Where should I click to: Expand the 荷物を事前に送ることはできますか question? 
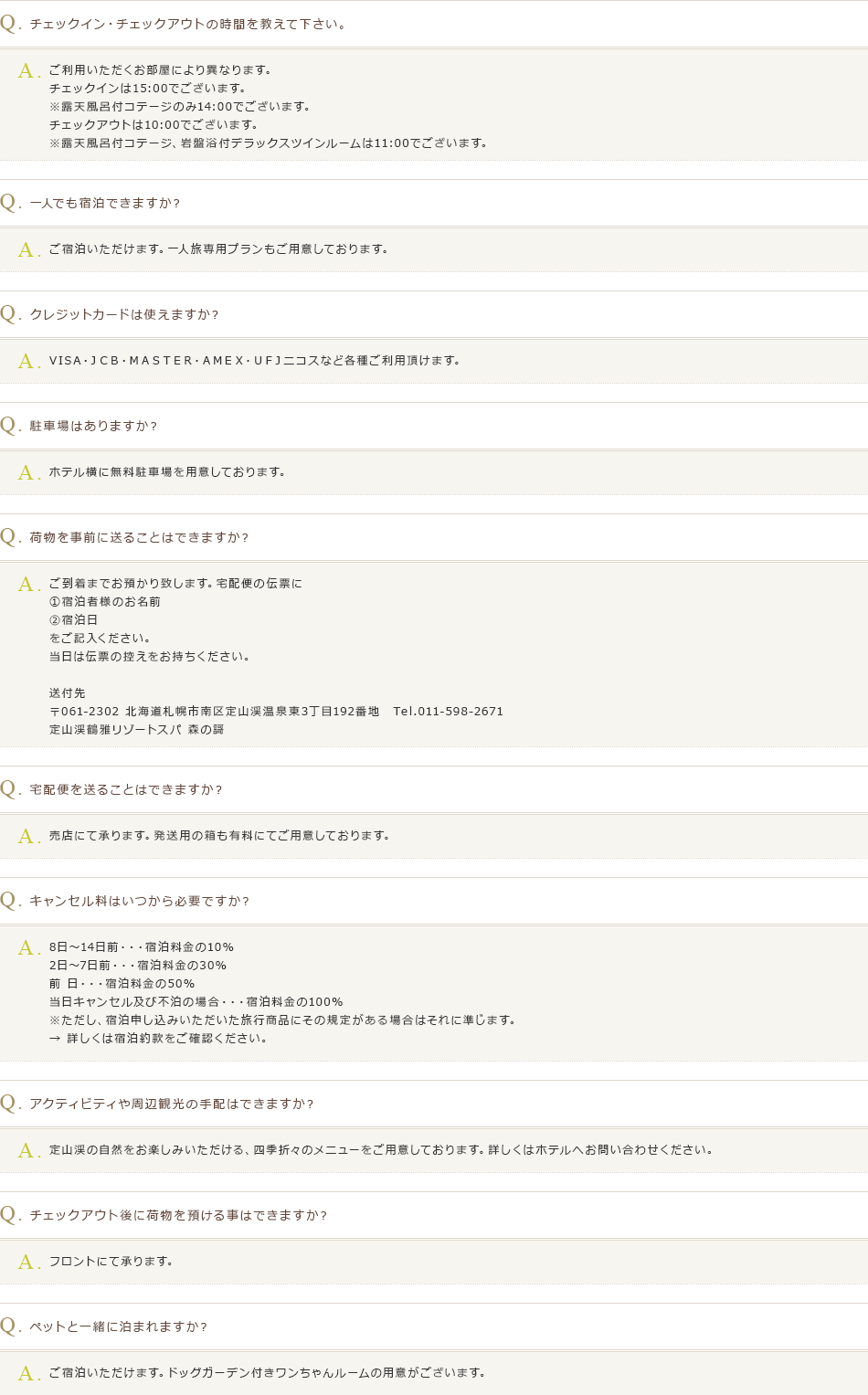coord(139,537)
